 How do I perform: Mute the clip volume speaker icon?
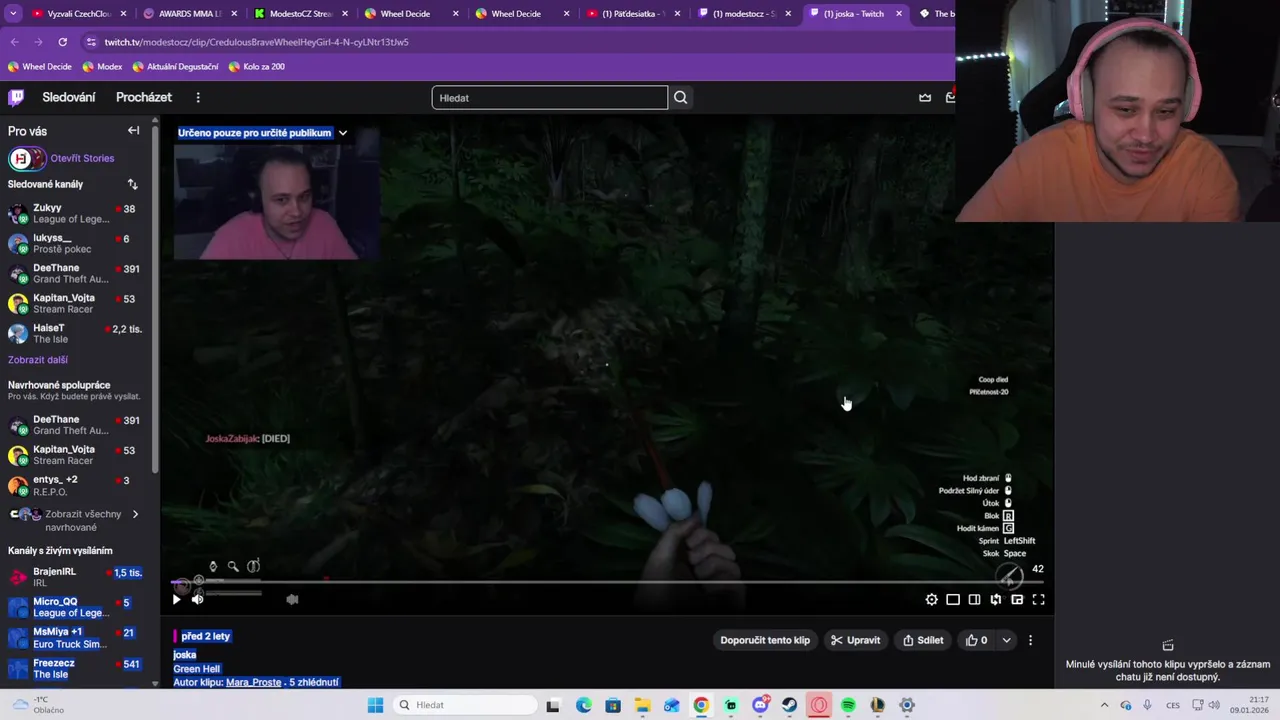[x=197, y=599]
